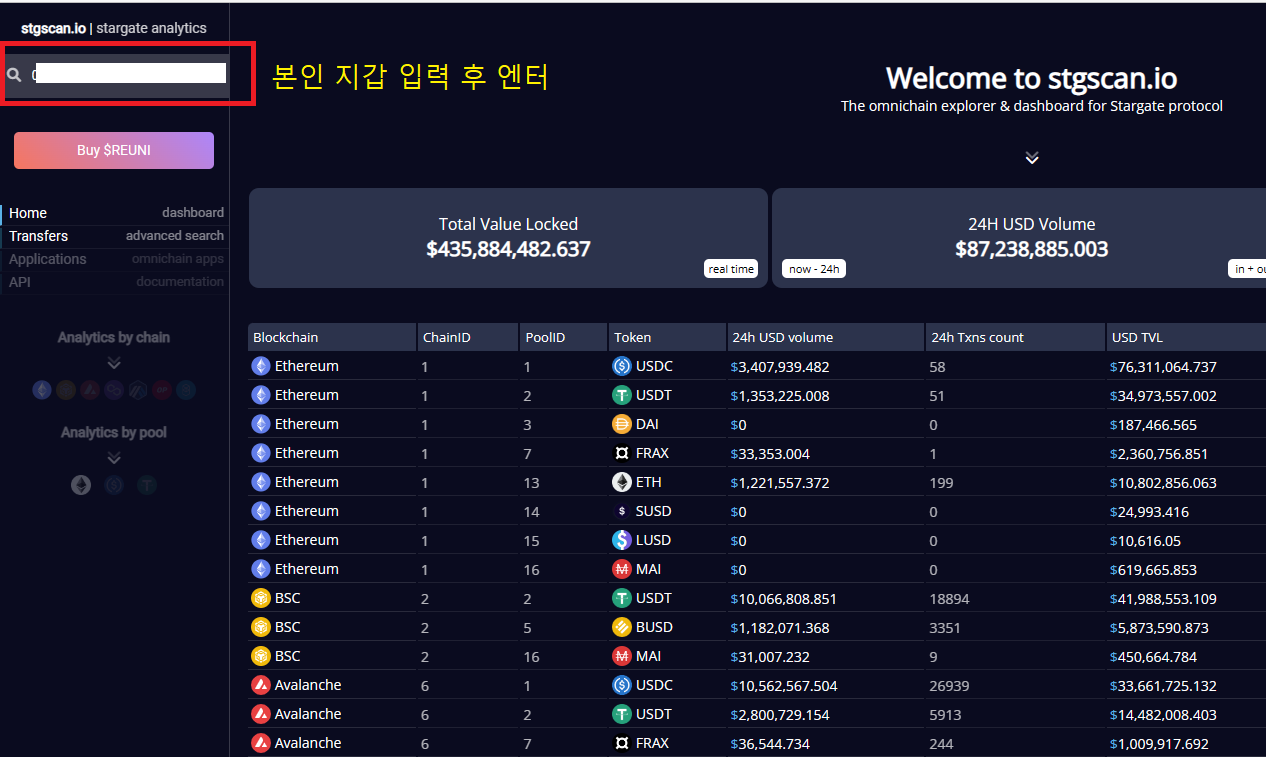Open the Transfers advanced search menu item

(115, 236)
